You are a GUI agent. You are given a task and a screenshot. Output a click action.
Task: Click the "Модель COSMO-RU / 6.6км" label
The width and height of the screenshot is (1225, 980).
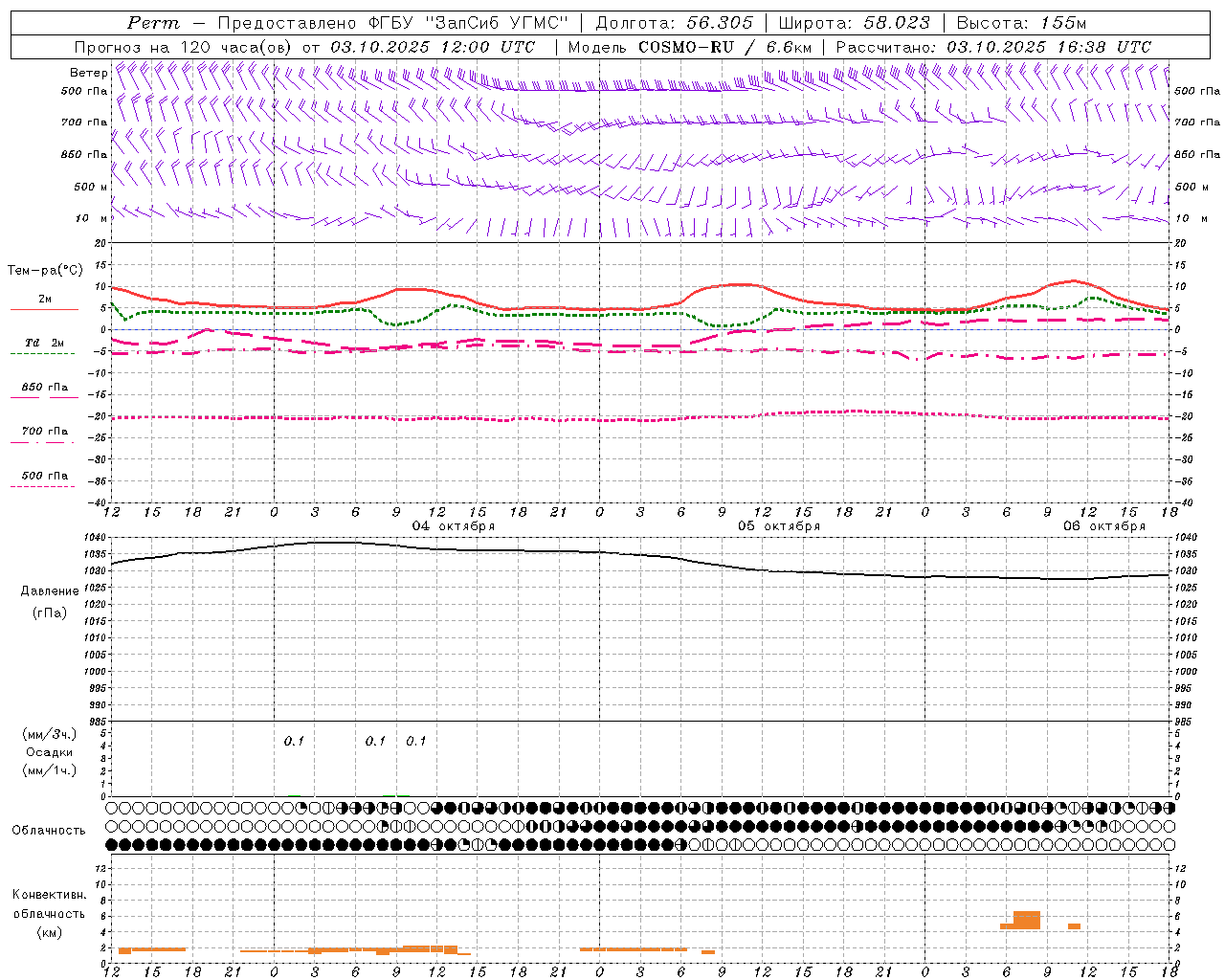coord(689,47)
